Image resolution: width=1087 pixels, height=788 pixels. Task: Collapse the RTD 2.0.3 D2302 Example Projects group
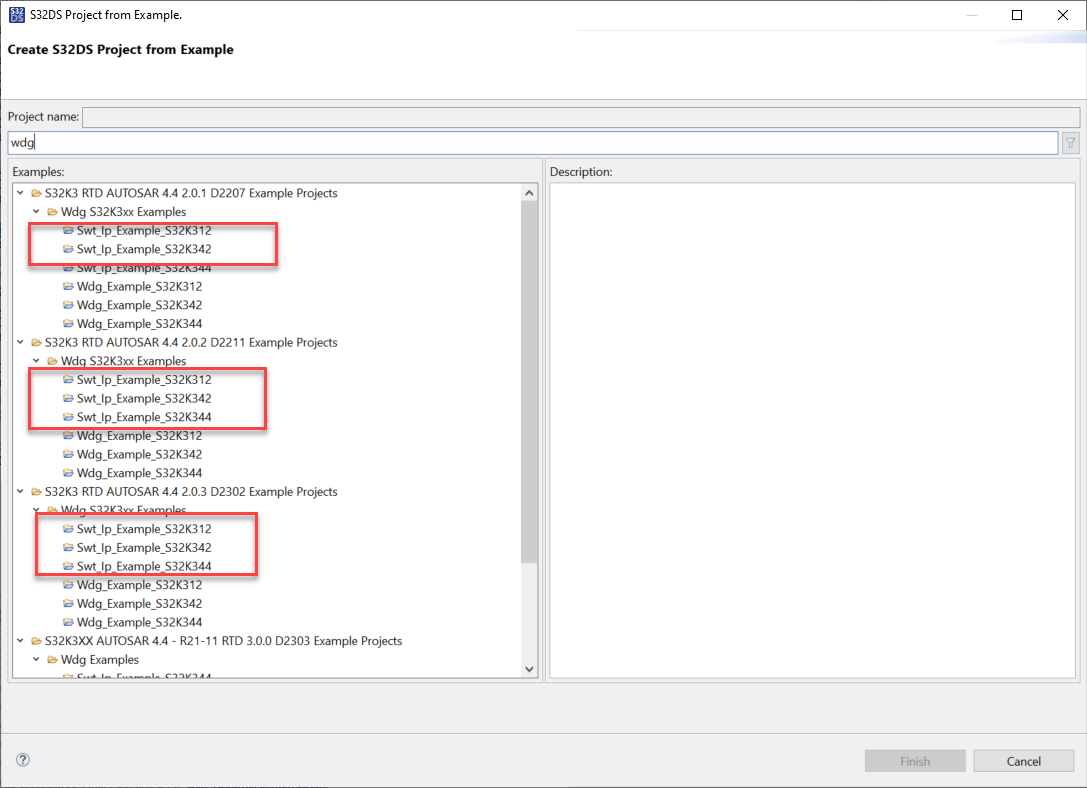(x=20, y=491)
